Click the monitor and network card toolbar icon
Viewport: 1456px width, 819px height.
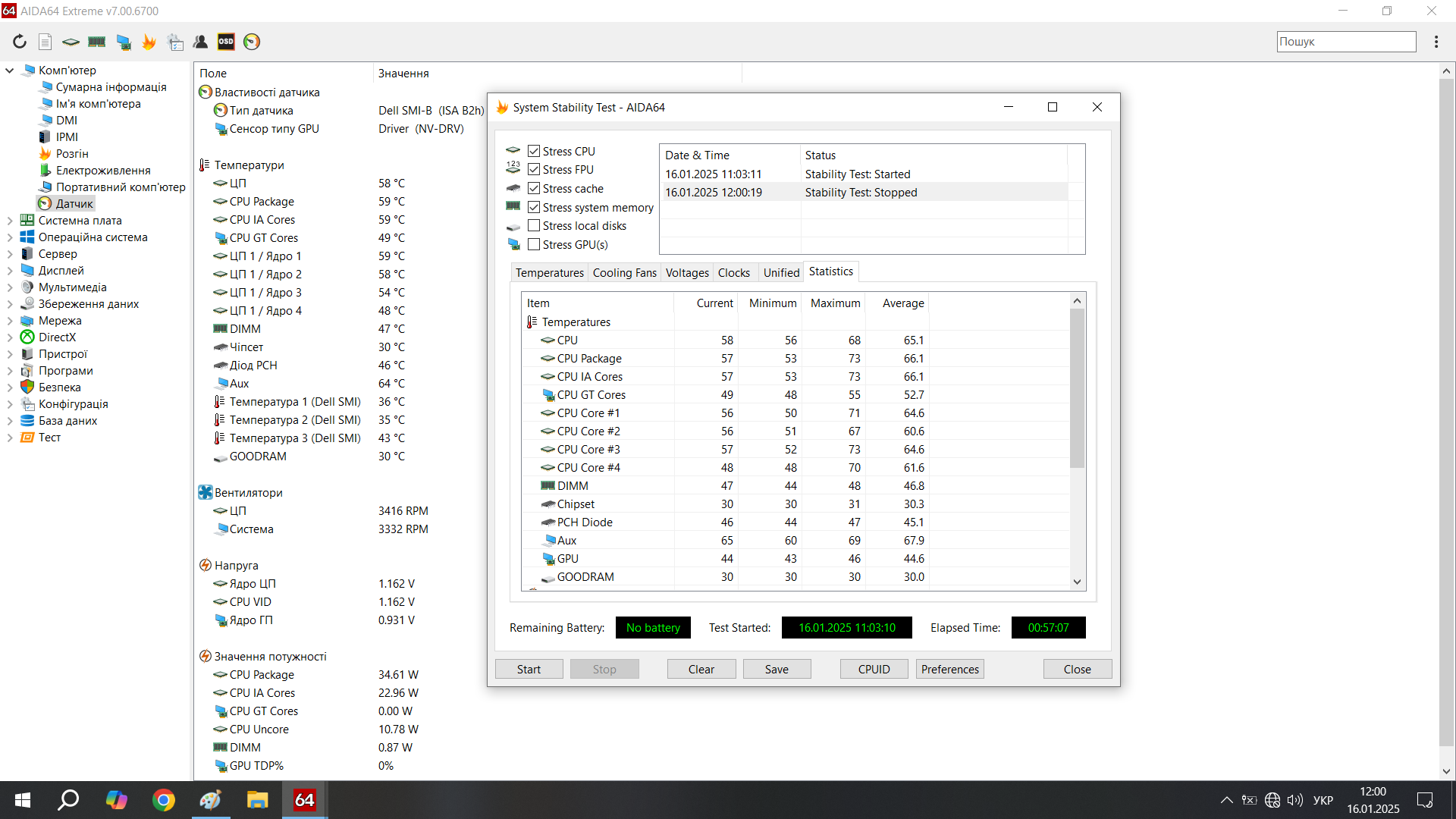pos(124,42)
